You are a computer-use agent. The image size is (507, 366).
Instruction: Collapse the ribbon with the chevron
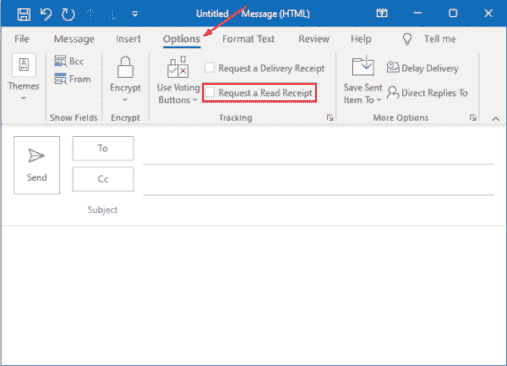point(496,119)
